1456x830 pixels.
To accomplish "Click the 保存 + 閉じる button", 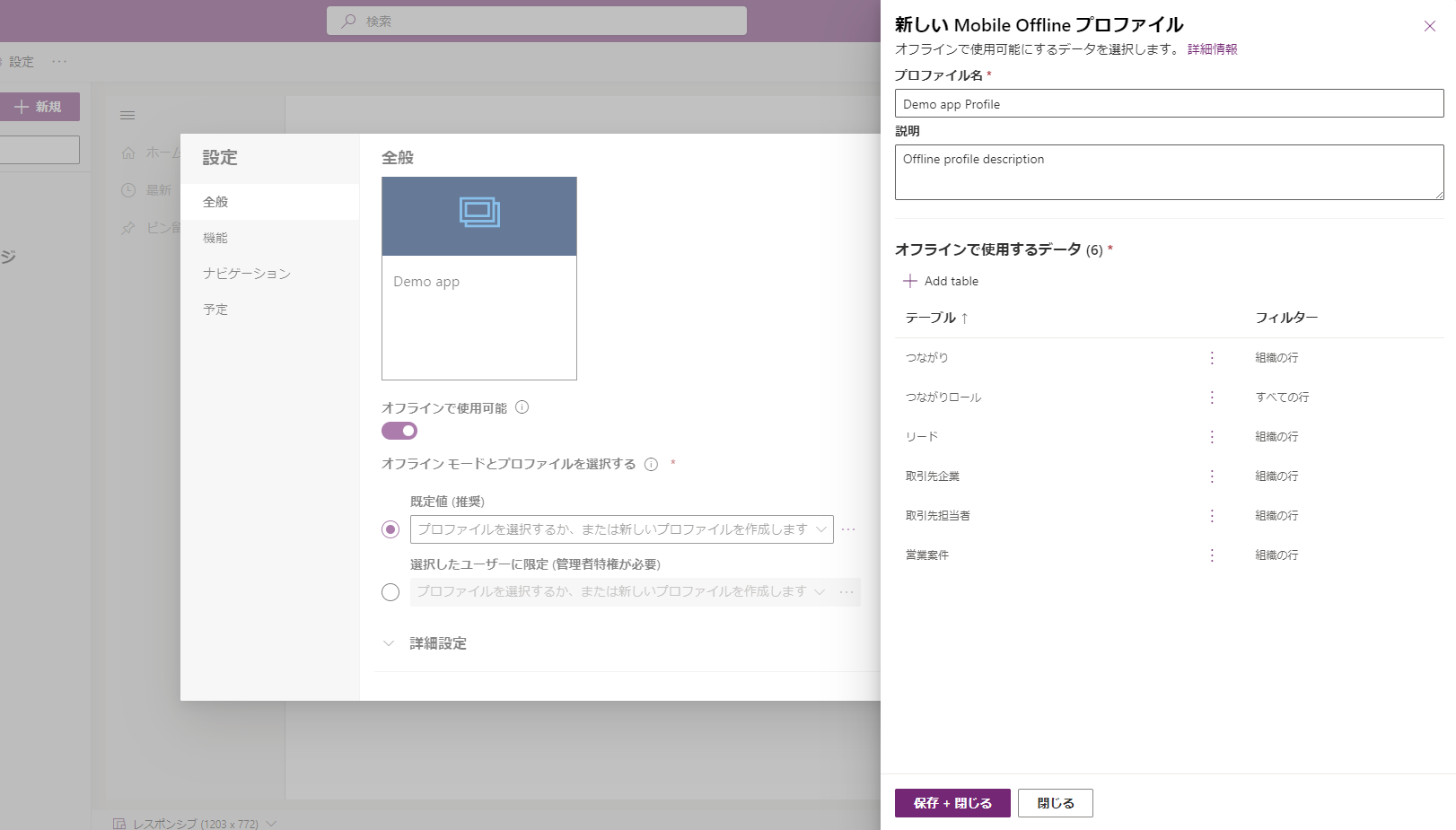I will pos(952,803).
